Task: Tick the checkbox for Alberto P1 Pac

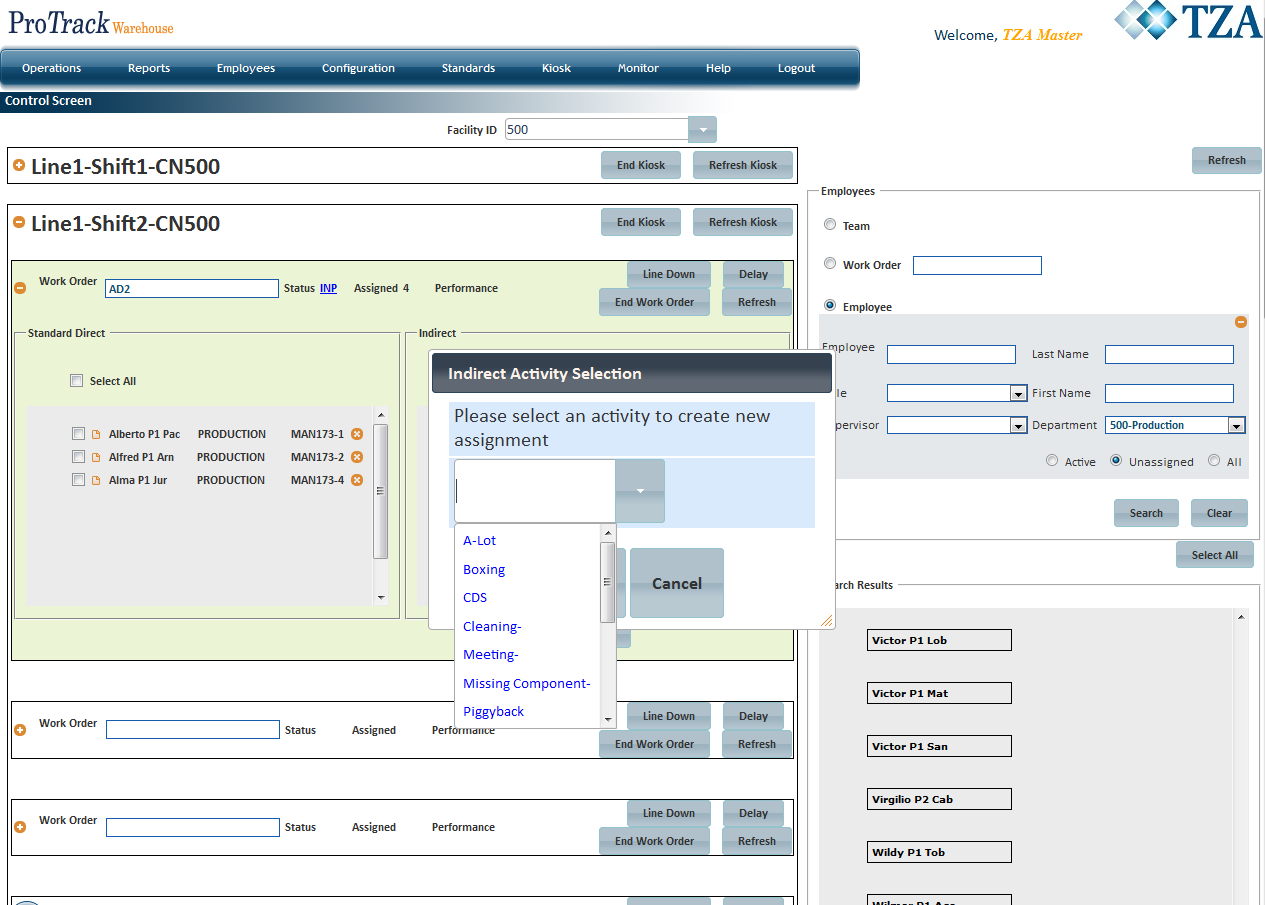Action: click(78, 434)
